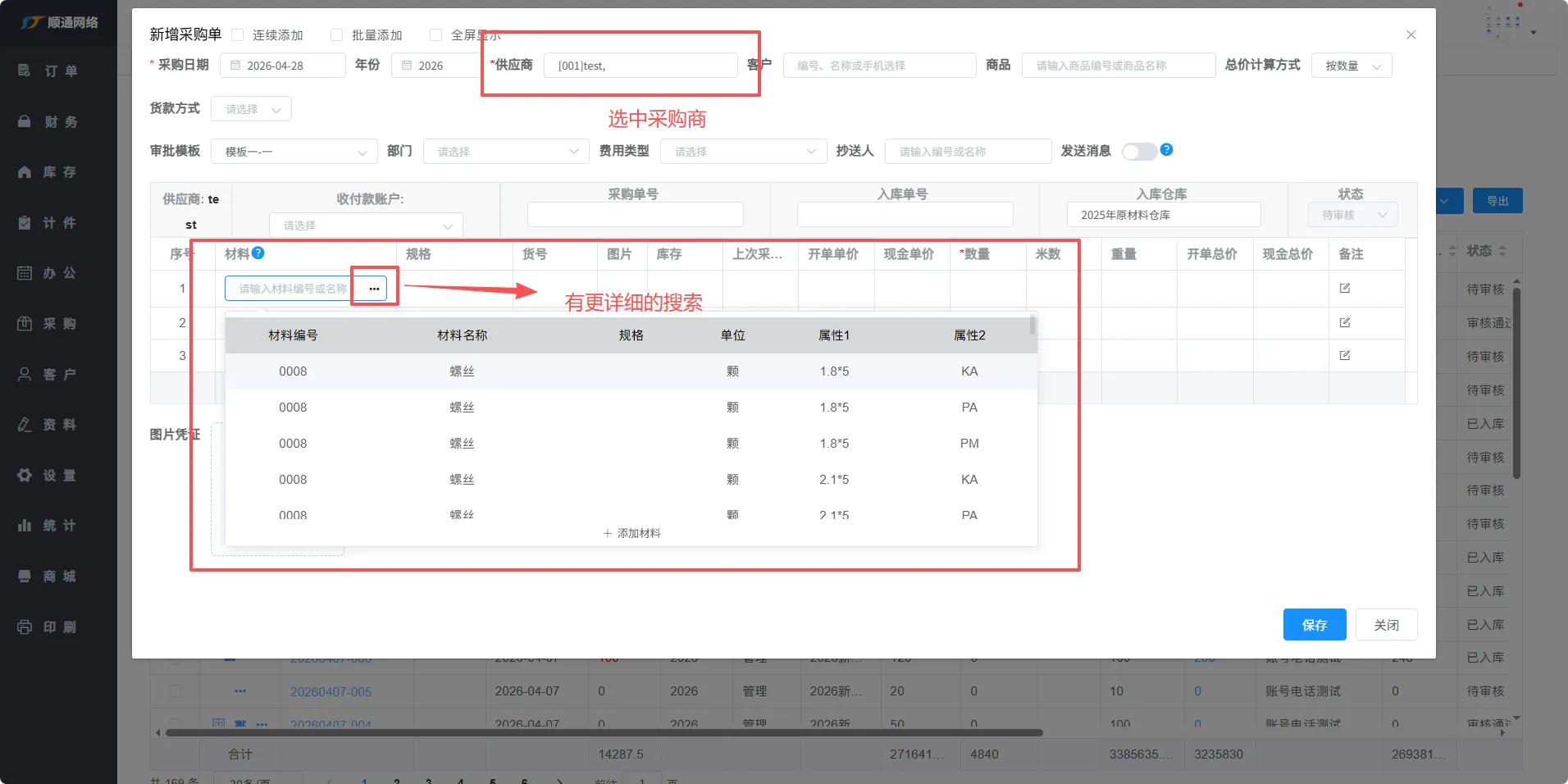Click the 添加材料 link
The height and width of the screenshot is (784, 1568).
[x=631, y=533]
